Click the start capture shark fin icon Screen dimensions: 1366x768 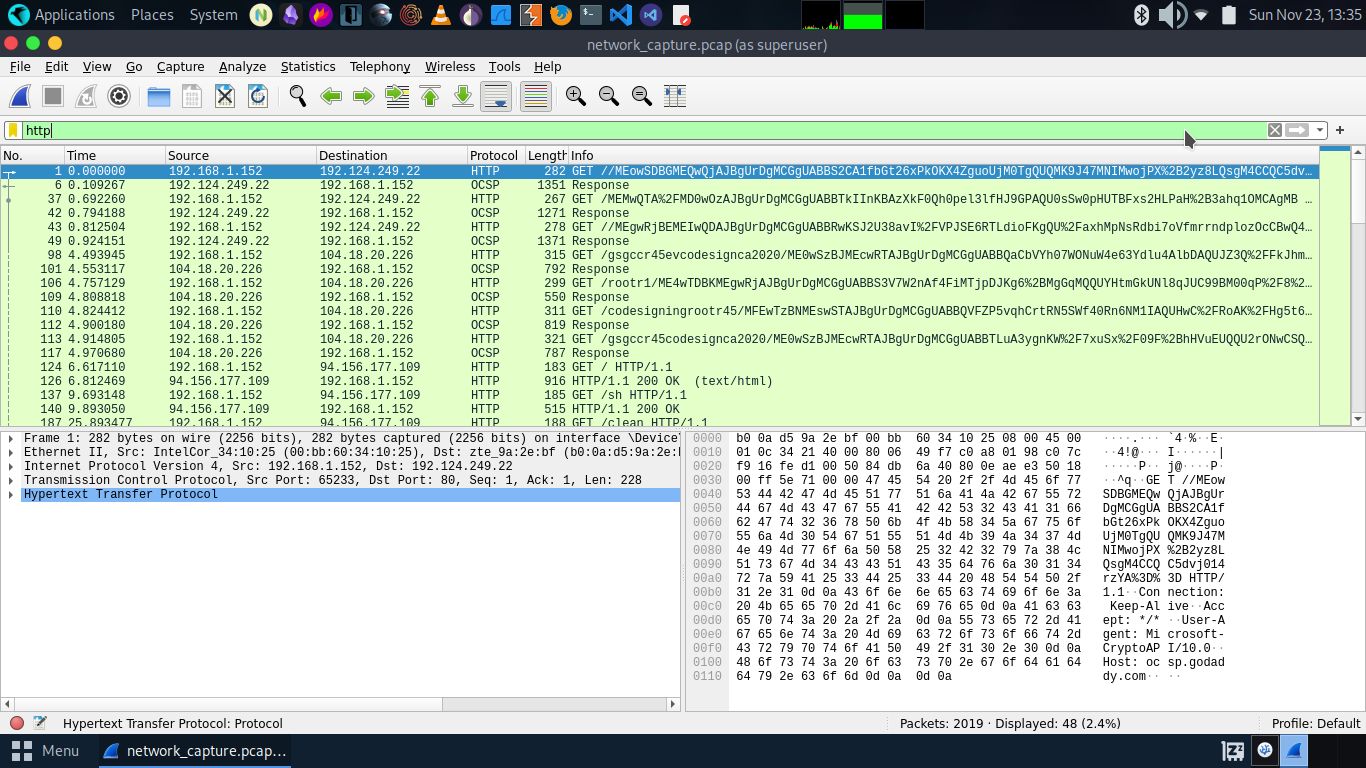tap(20, 96)
